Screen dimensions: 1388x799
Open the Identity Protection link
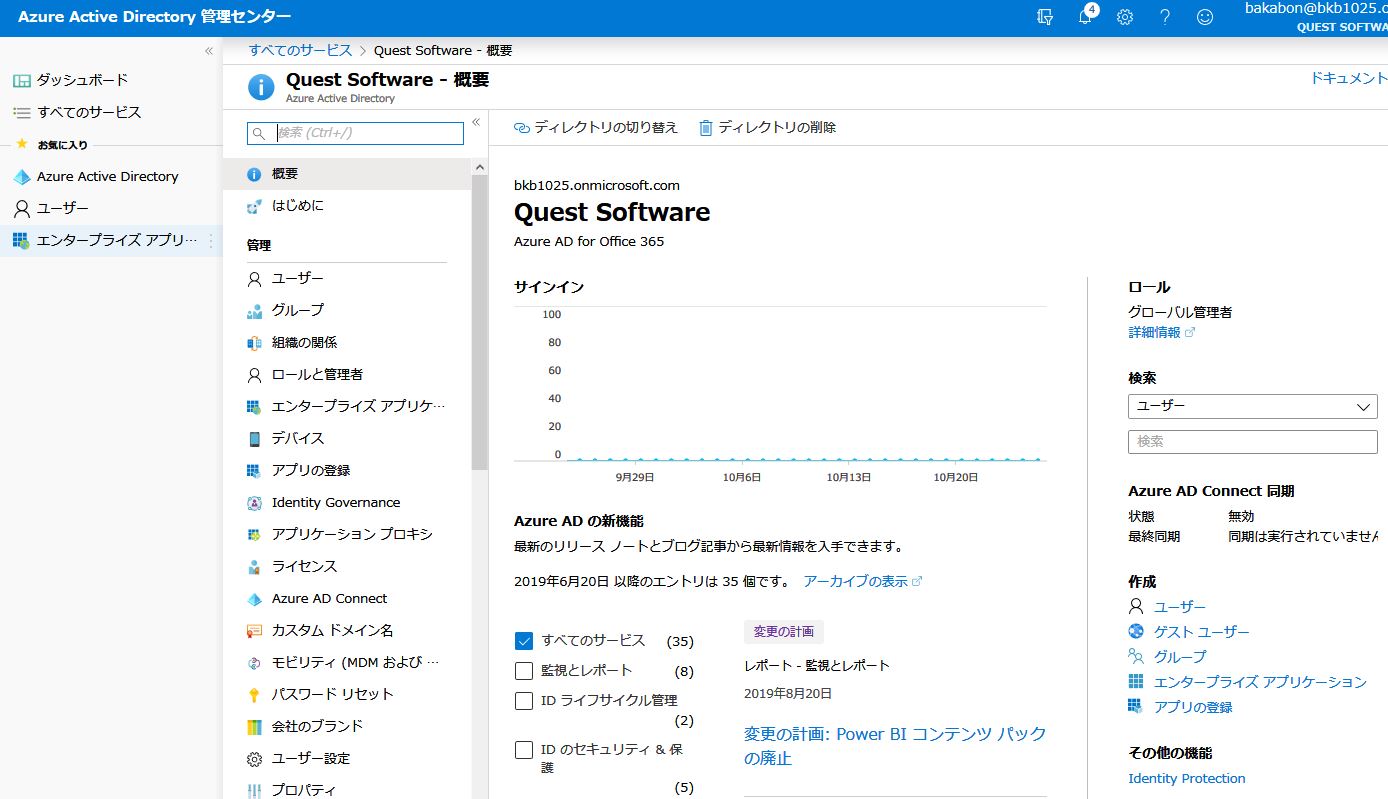coord(1187,779)
